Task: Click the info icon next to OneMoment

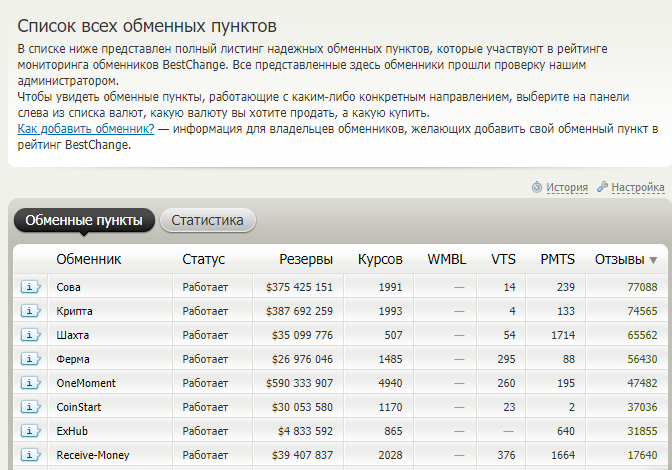Action: tap(30, 383)
